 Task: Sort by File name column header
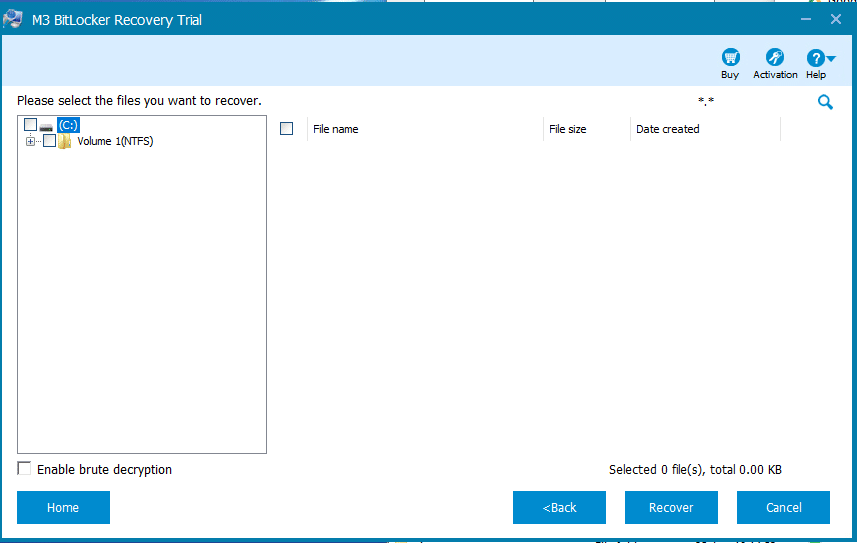[x=425, y=129]
